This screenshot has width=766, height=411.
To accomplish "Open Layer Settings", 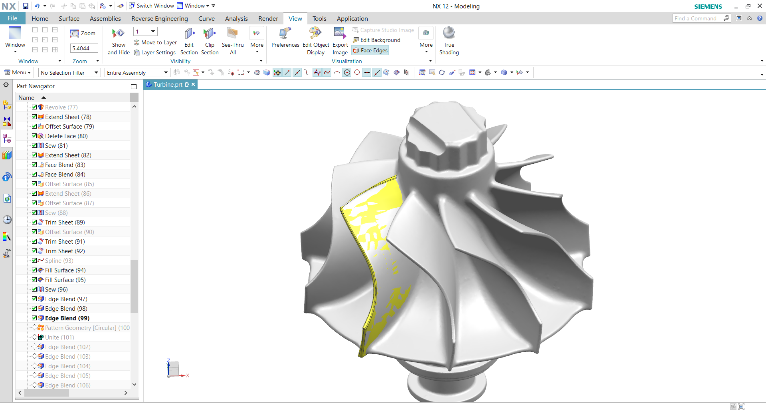I will click(154, 52).
